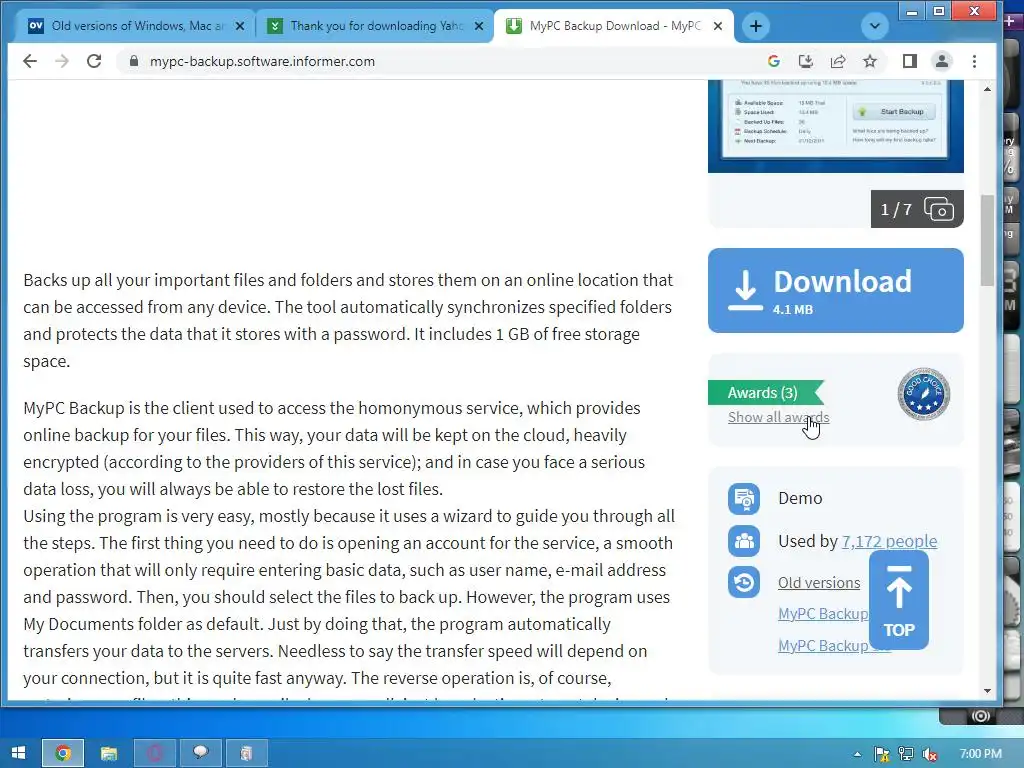
Task: Click the browser forward arrow
Action: pyautogui.click(x=62, y=61)
